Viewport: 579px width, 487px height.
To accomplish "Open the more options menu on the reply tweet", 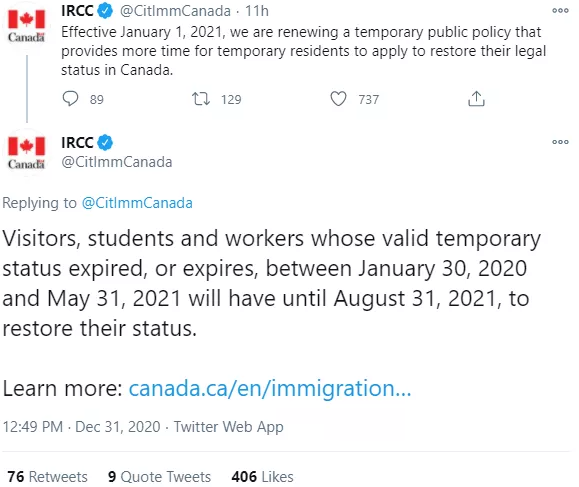I will tap(560, 142).
